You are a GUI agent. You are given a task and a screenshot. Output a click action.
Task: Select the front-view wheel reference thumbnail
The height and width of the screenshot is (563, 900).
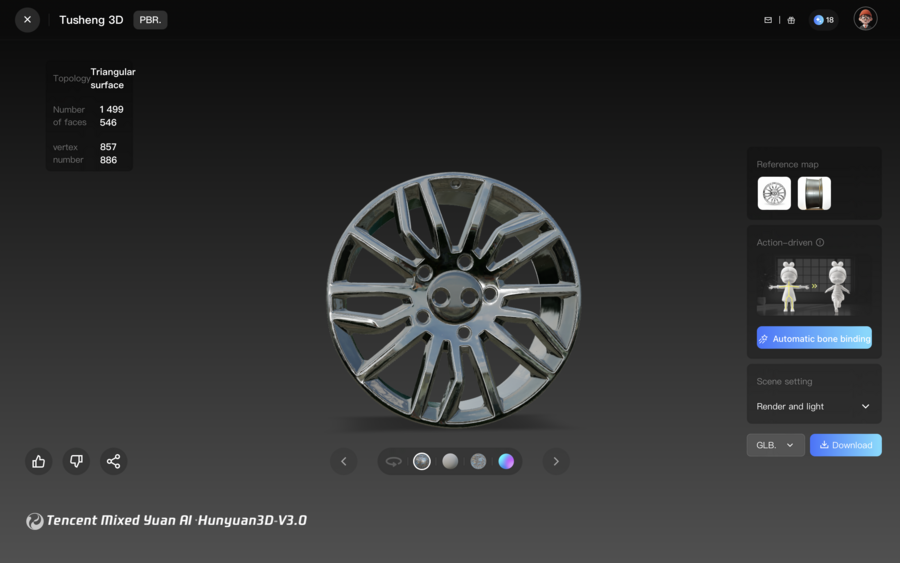774,193
